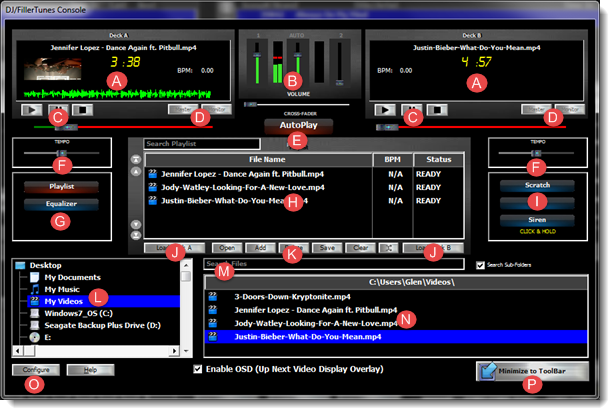The image size is (615, 415).
Task: Click video icon beside Jennifer Lopez playlist entry
Action: 153,174
